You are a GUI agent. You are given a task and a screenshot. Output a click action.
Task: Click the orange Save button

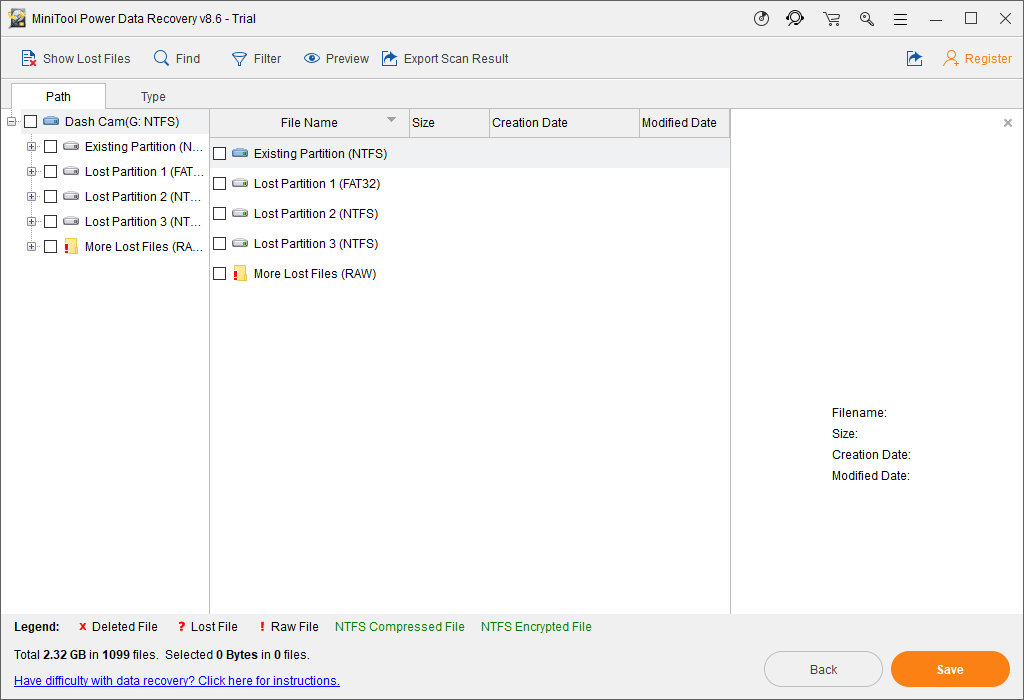click(950, 670)
